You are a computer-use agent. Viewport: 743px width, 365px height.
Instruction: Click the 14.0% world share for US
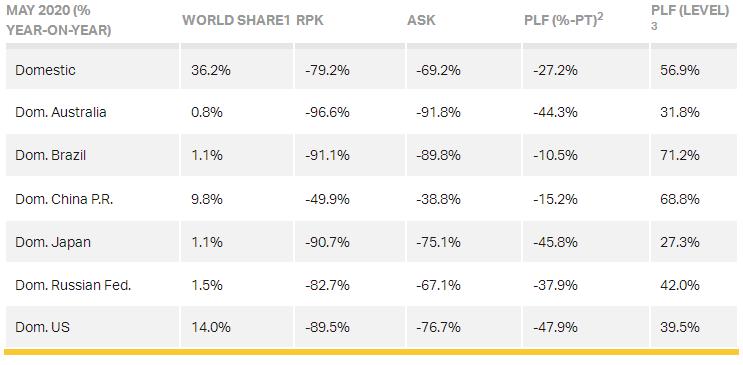(x=211, y=327)
